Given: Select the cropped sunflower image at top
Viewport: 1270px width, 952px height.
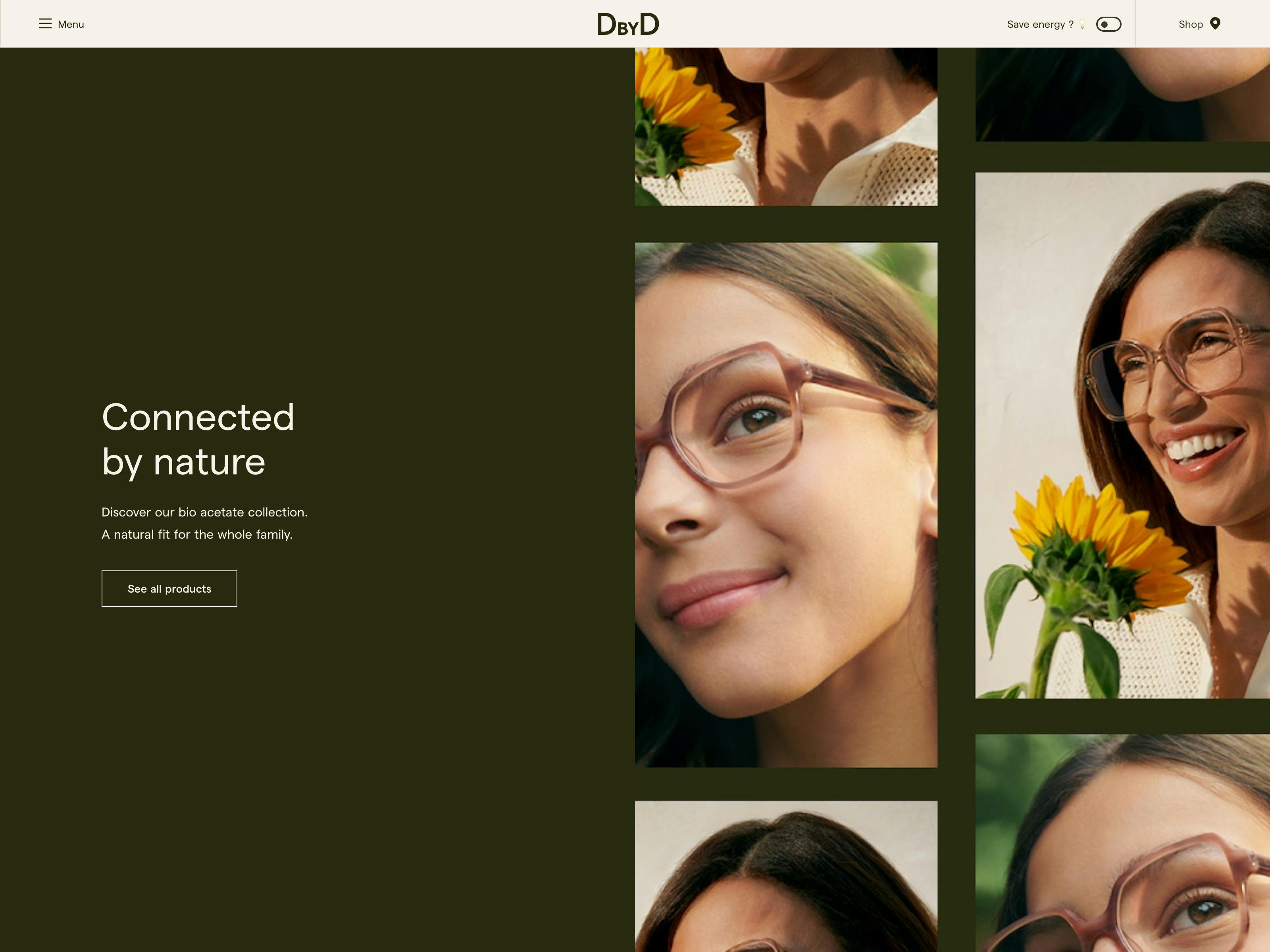Looking at the screenshot, I should point(785,126).
